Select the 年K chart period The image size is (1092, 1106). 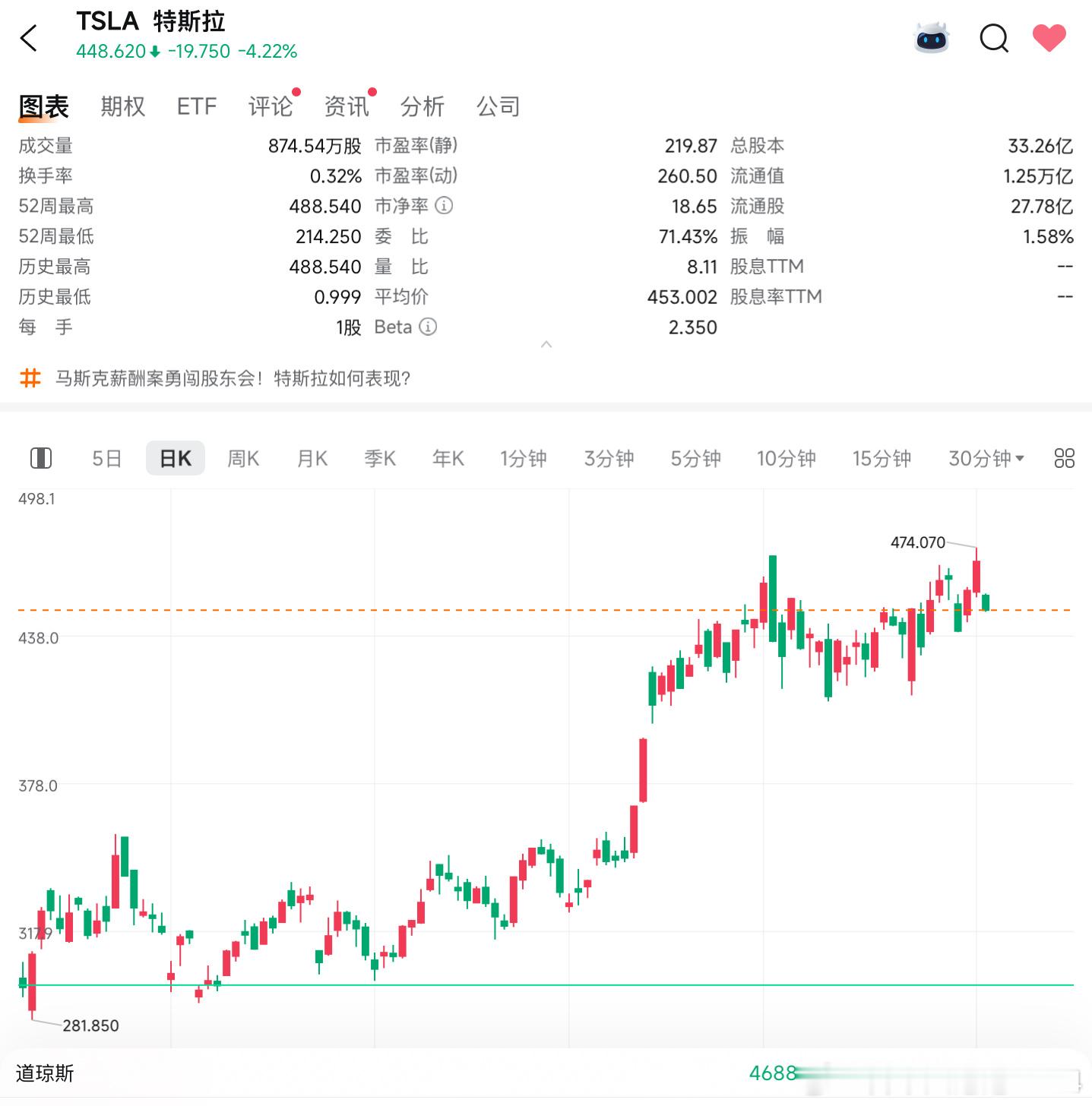click(448, 459)
